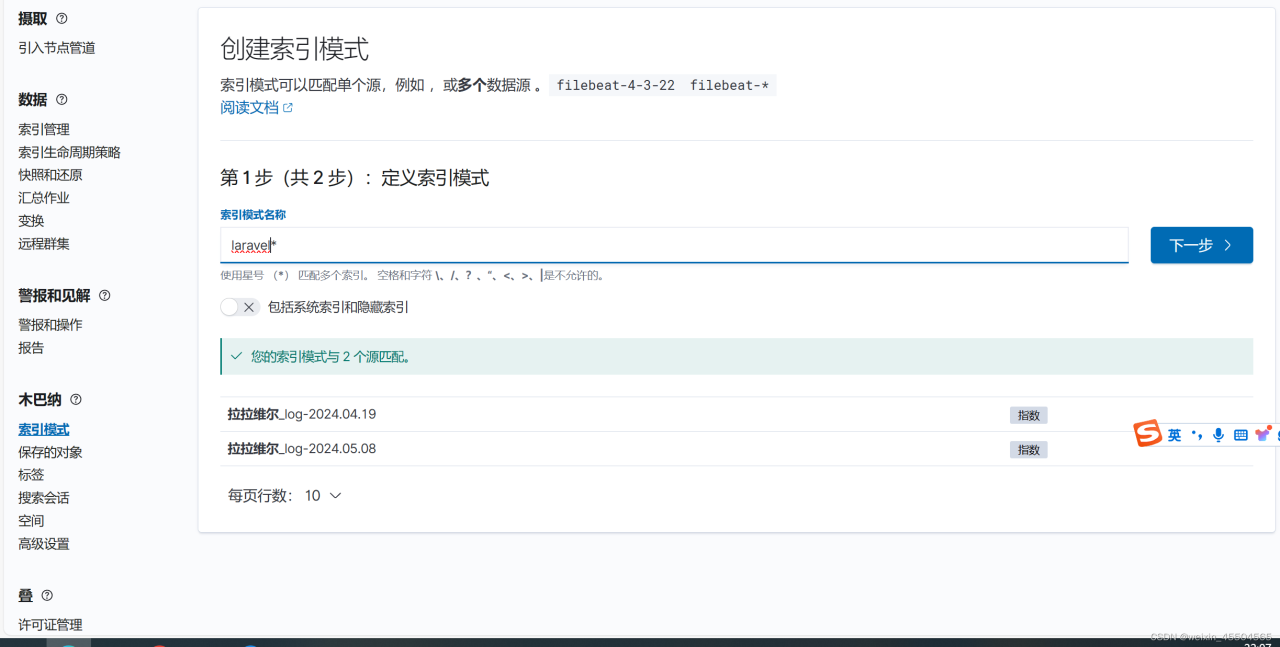Open the 阅读文档 link

249,108
